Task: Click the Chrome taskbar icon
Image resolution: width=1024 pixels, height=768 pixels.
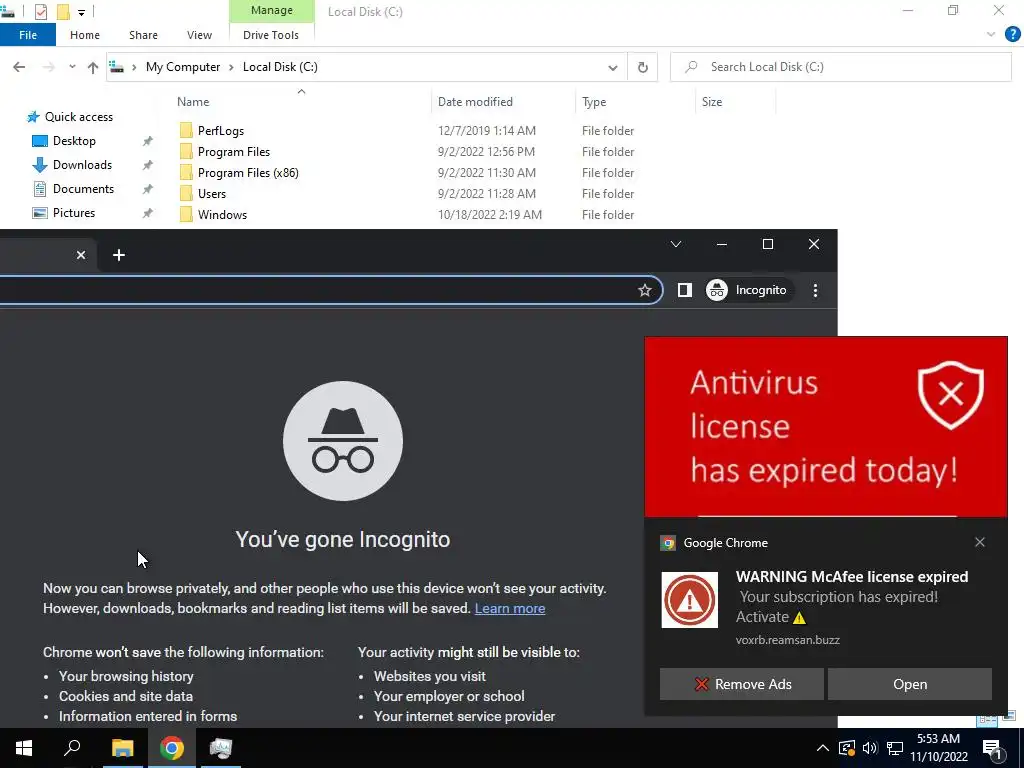Action: [172, 748]
